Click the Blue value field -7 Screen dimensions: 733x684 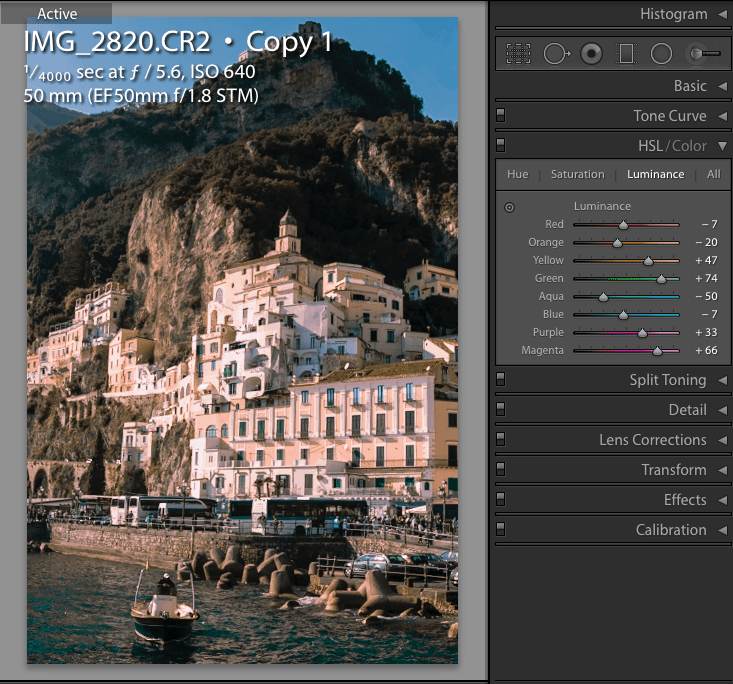point(709,314)
